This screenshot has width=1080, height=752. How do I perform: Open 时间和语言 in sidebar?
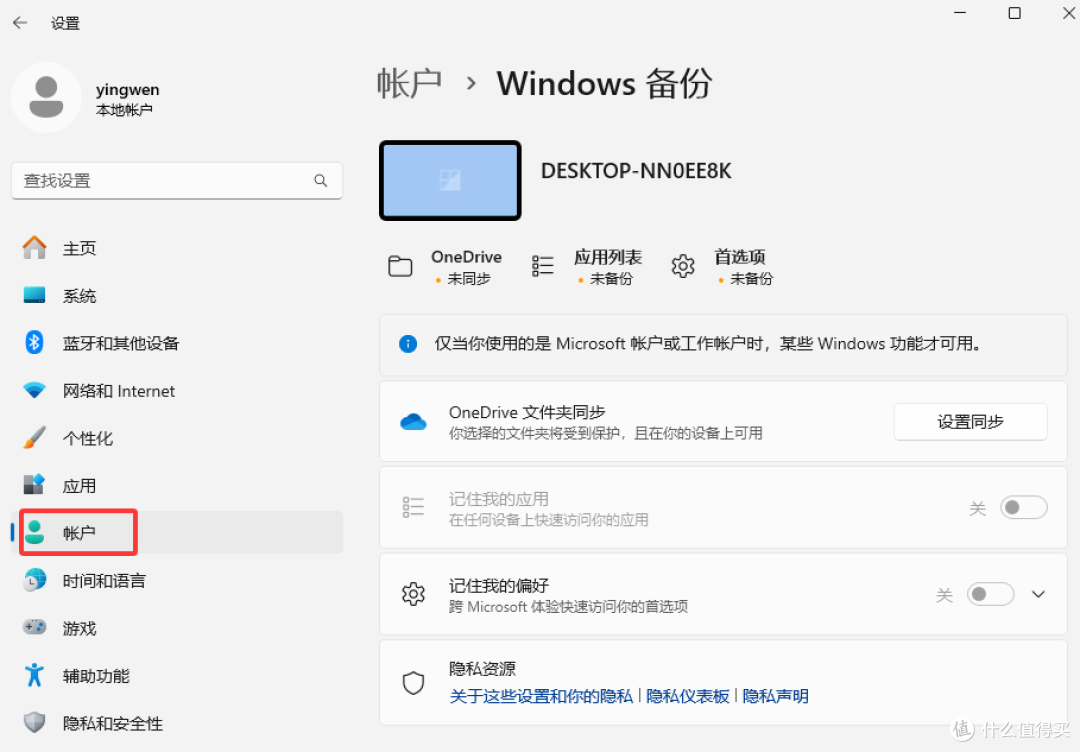coord(177,580)
